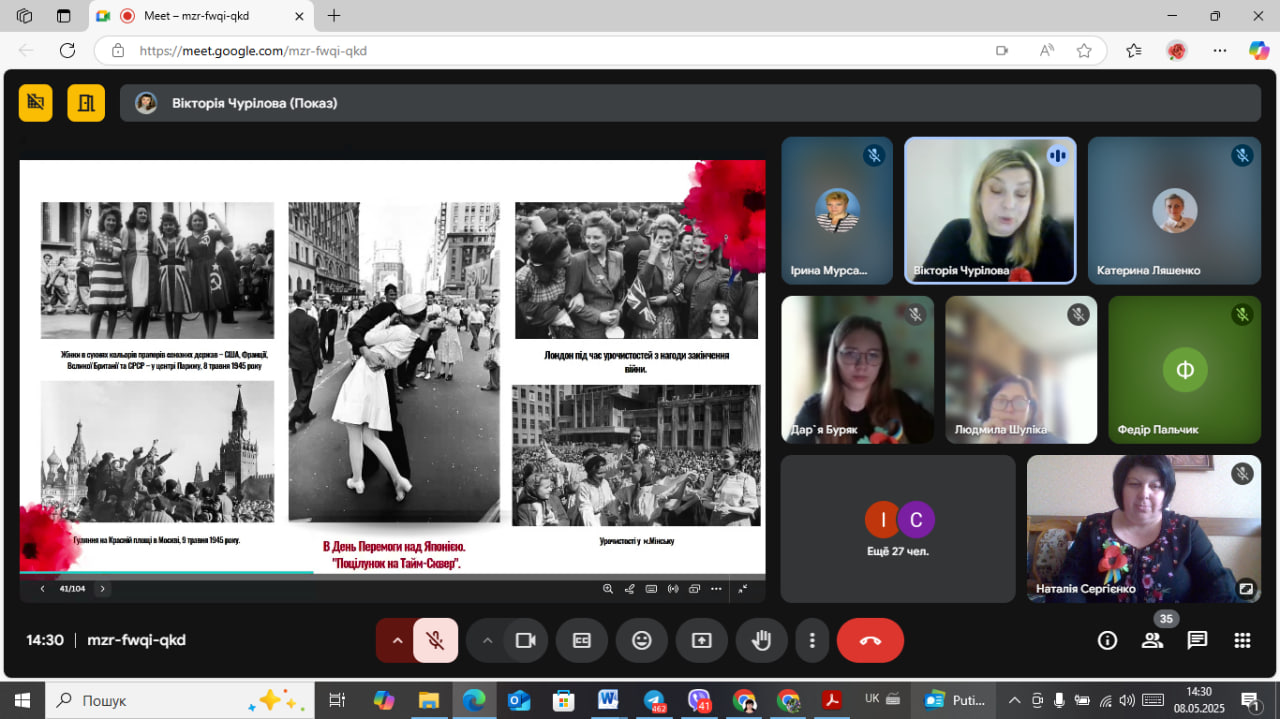Show hidden system tray icons
Screen dimensions: 1280x719
[x=1014, y=700]
